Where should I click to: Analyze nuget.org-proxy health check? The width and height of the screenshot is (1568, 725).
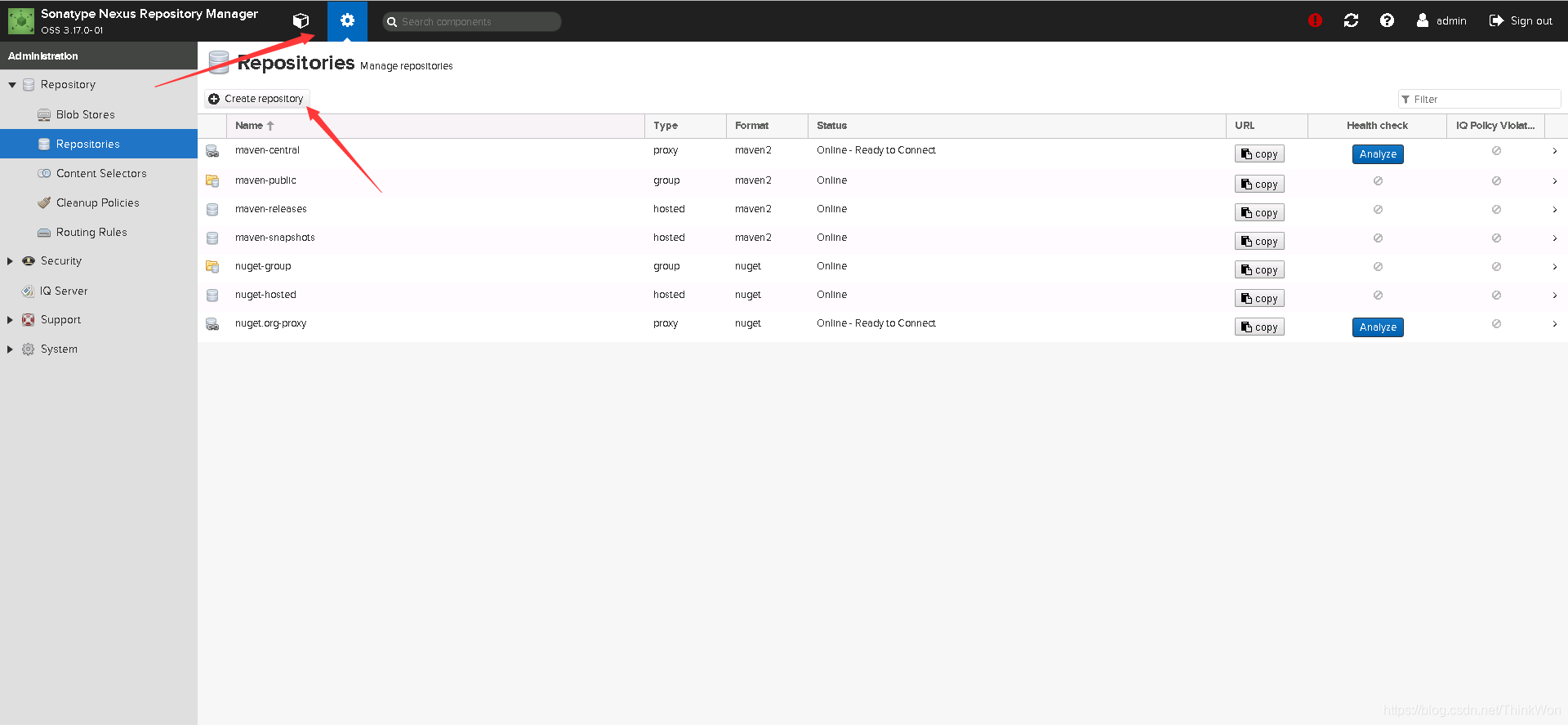click(x=1378, y=327)
